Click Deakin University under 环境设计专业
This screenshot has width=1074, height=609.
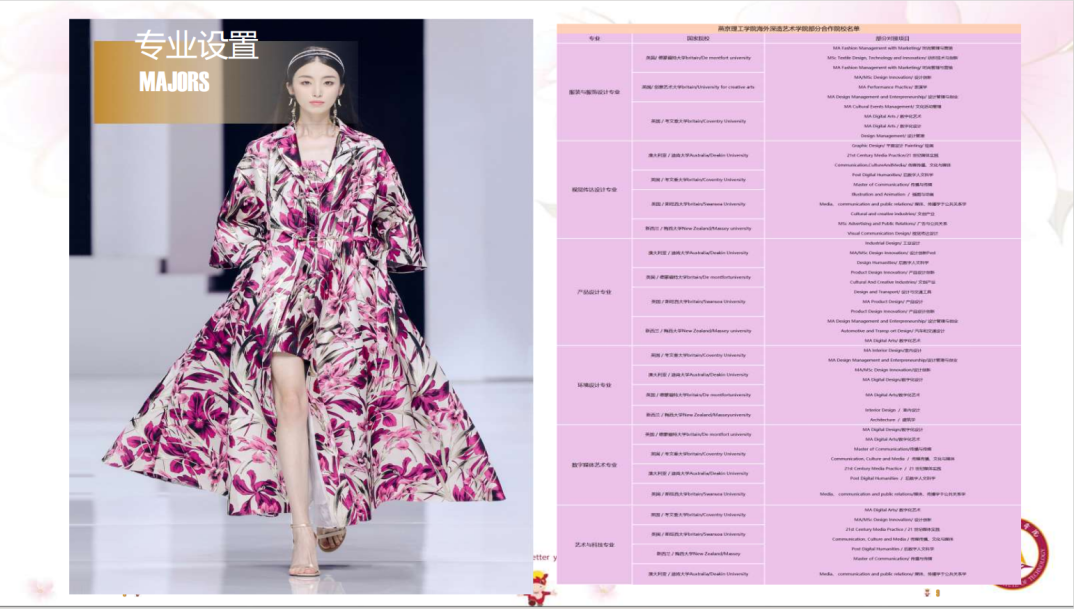click(x=698, y=375)
